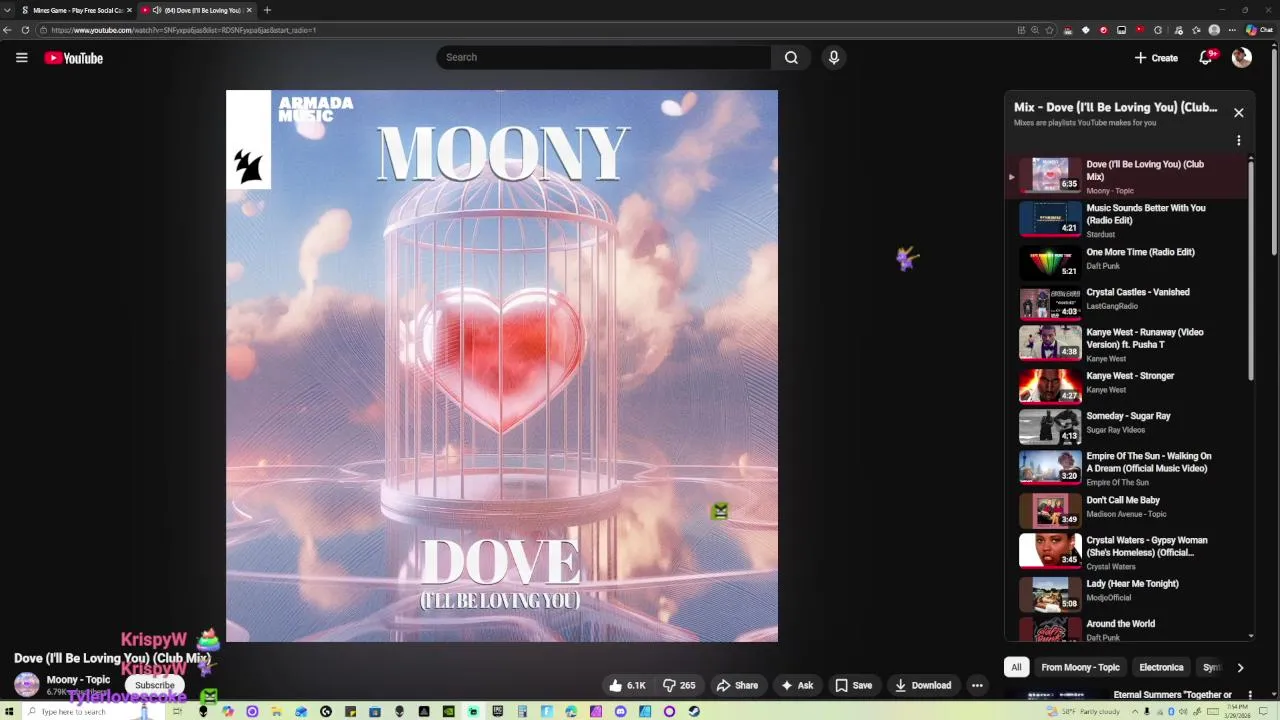Select the From Moony - Topic chip
This screenshot has height=720, width=1280.
[1080, 667]
